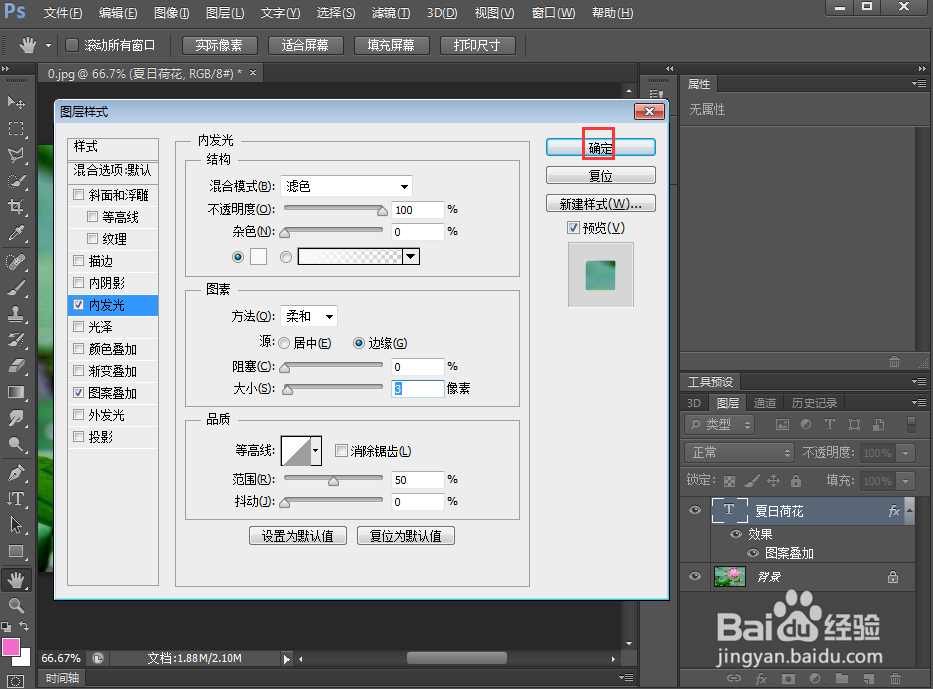Switch to the 通道 panel tab
This screenshot has width=933, height=689.
coord(765,402)
